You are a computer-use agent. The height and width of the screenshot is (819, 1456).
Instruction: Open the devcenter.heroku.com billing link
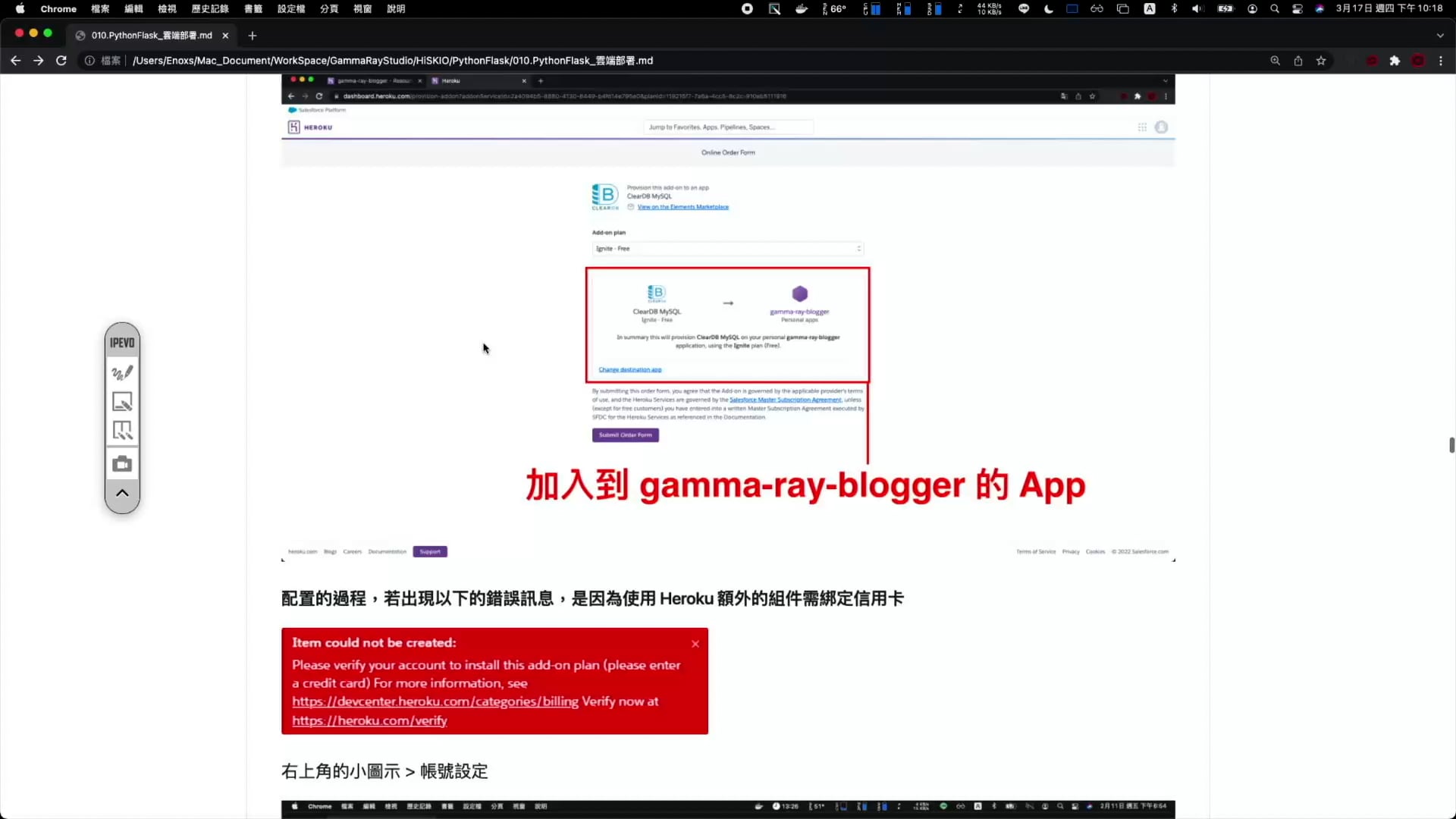tap(435, 701)
